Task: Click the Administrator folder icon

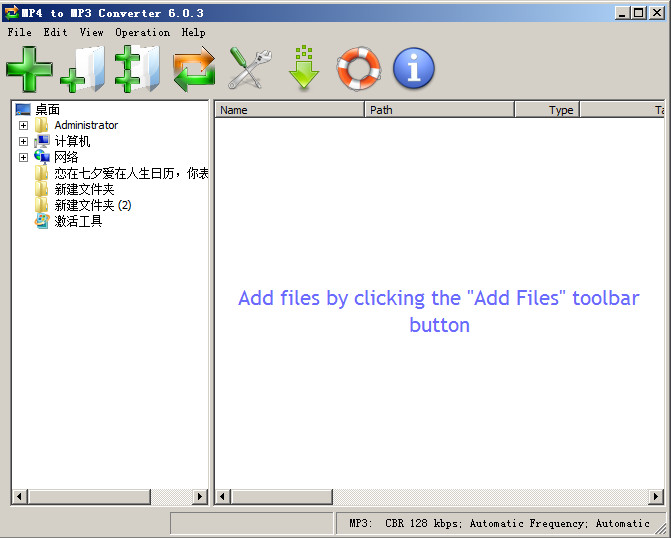Action: point(42,125)
